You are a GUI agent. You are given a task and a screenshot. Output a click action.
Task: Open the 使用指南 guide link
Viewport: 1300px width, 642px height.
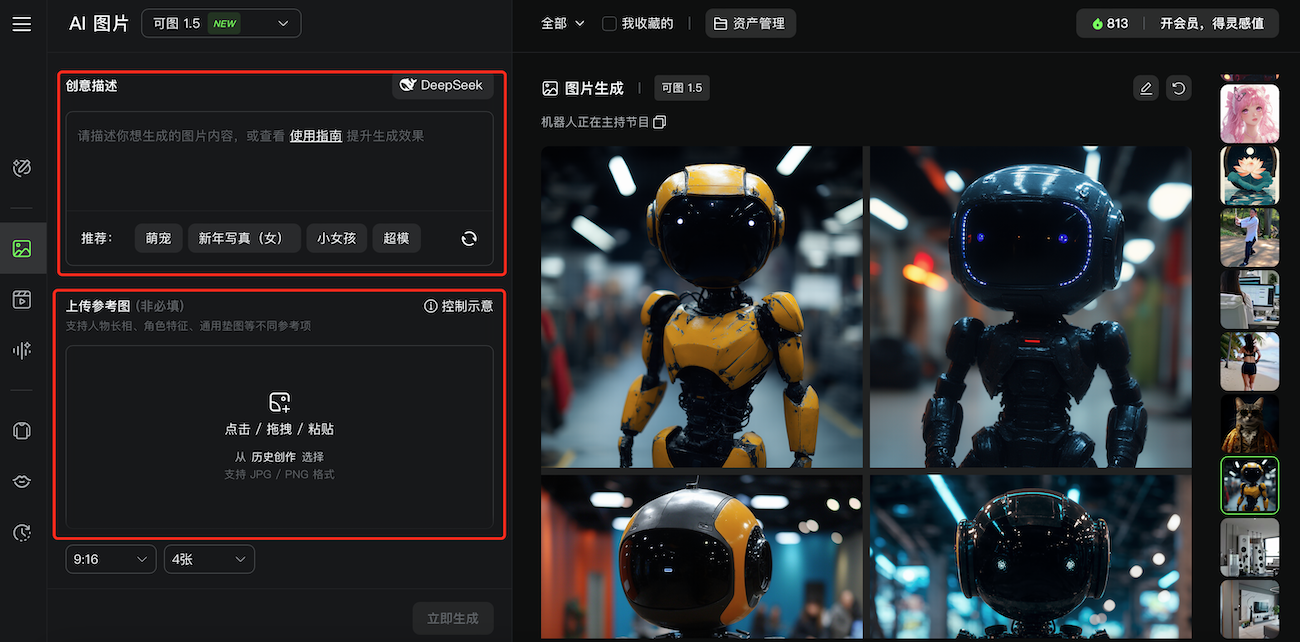pos(316,135)
